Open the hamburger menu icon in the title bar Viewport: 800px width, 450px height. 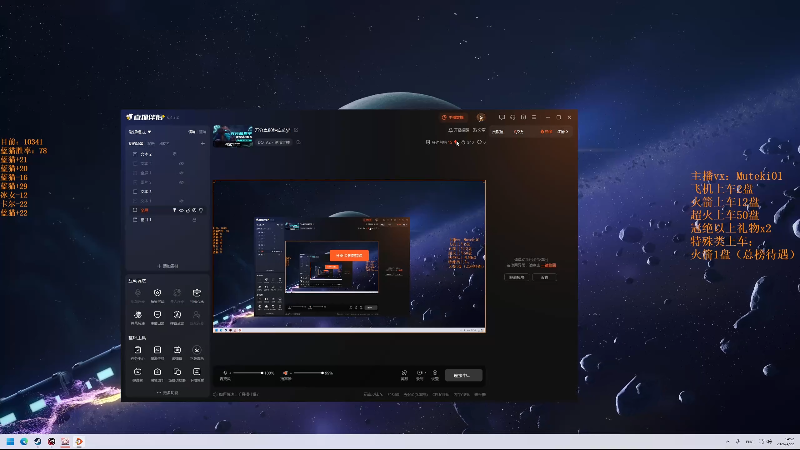pyautogui.click(x=534, y=117)
